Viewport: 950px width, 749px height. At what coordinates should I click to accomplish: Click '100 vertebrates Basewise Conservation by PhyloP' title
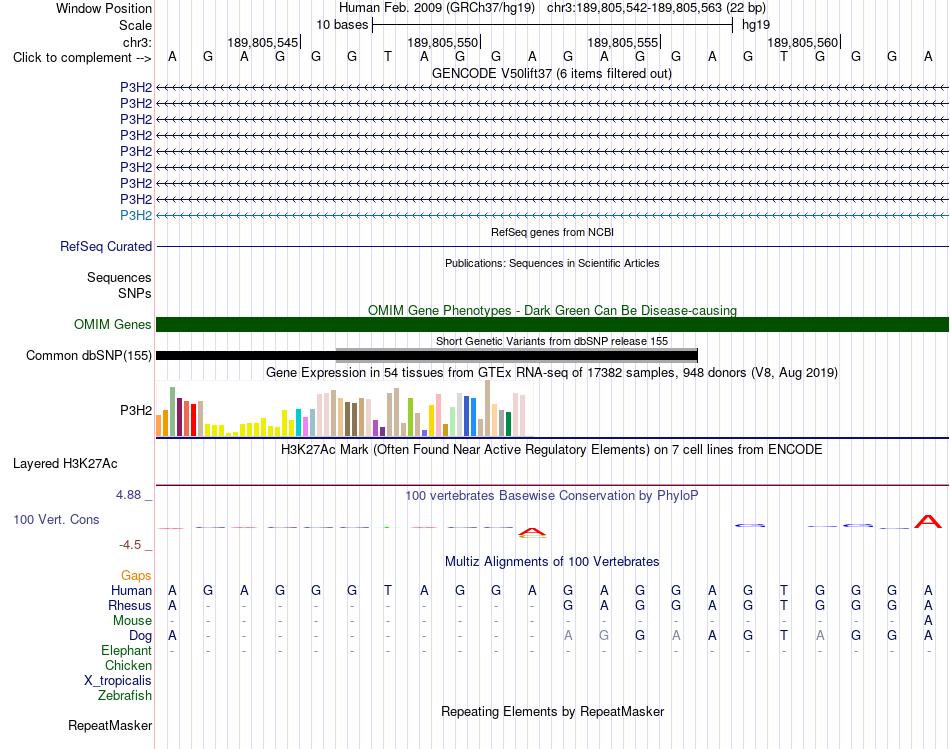pyautogui.click(x=552, y=496)
